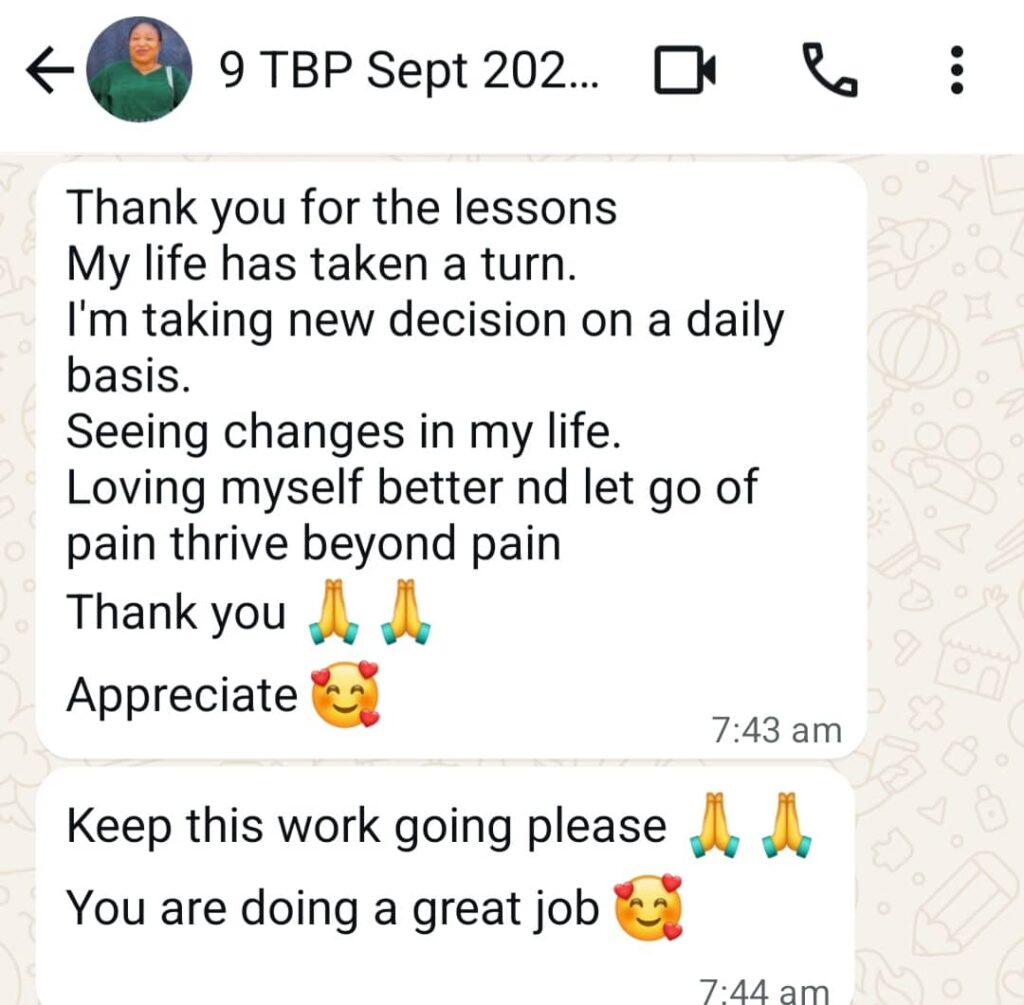Tap first folded hands emoji after "Thank you"
Screen dimensions: 1024x1005
pyautogui.click(x=334, y=611)
